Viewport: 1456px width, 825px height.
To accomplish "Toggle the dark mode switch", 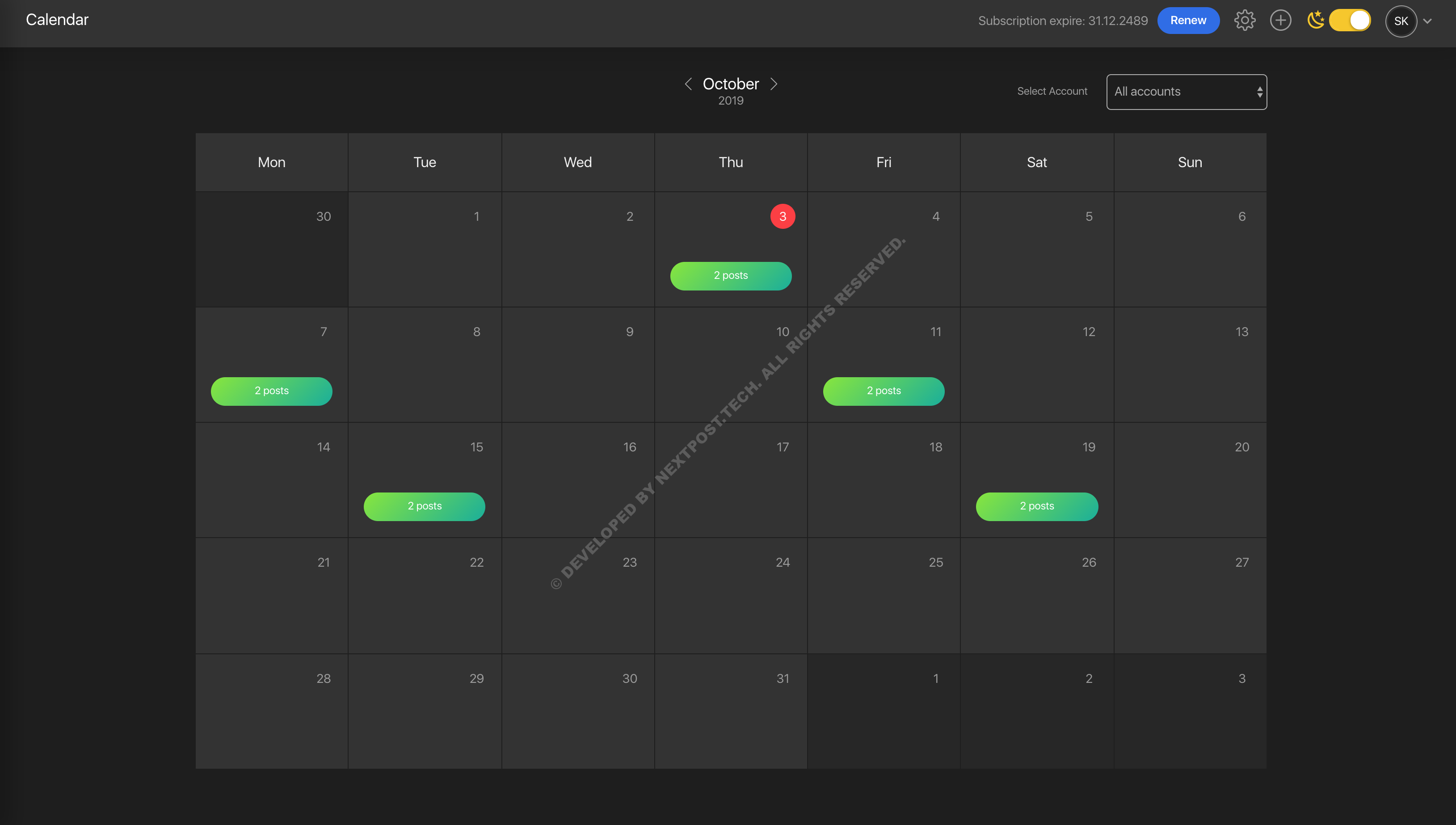I will (1351, 21).
